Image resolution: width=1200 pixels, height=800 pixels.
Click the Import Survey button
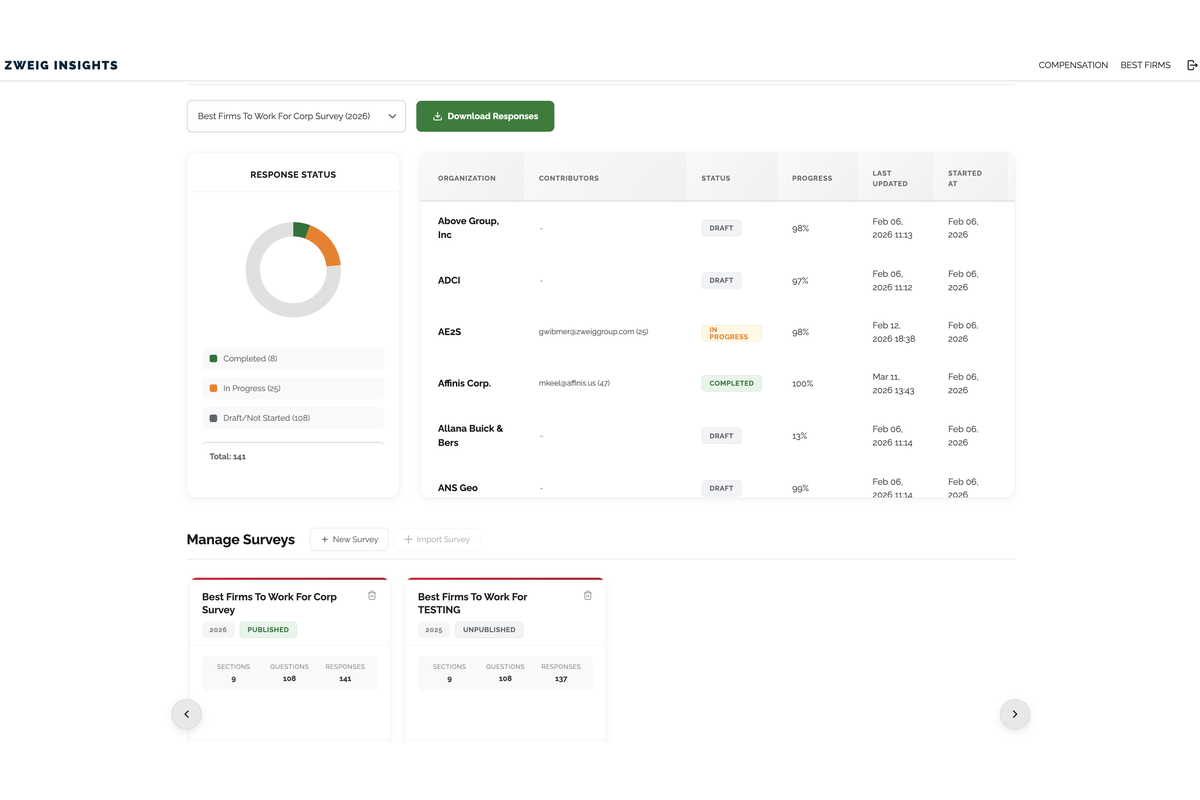coord(437,539)
